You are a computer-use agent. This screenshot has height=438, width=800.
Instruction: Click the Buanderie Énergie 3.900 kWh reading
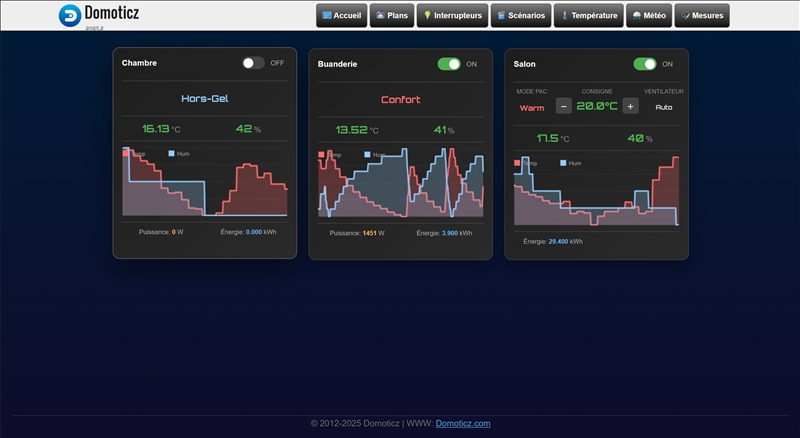pyautogui.click(x=444, y=233)
